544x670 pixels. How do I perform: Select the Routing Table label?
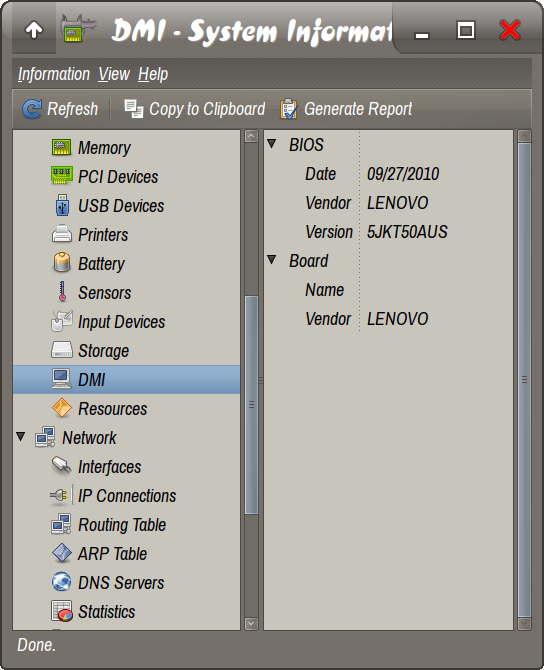122,525
